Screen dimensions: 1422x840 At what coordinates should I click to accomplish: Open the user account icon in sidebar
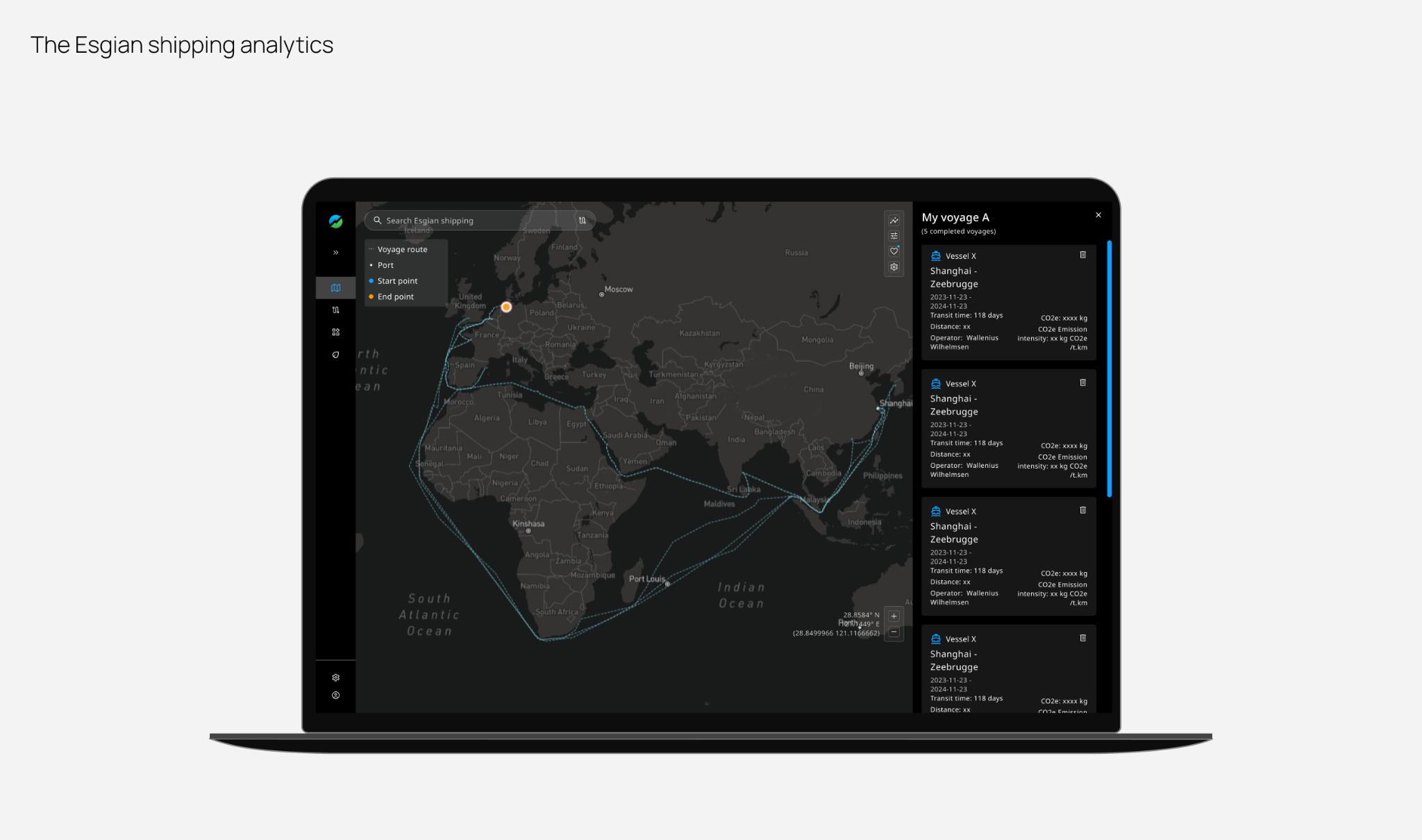[335, 695]
